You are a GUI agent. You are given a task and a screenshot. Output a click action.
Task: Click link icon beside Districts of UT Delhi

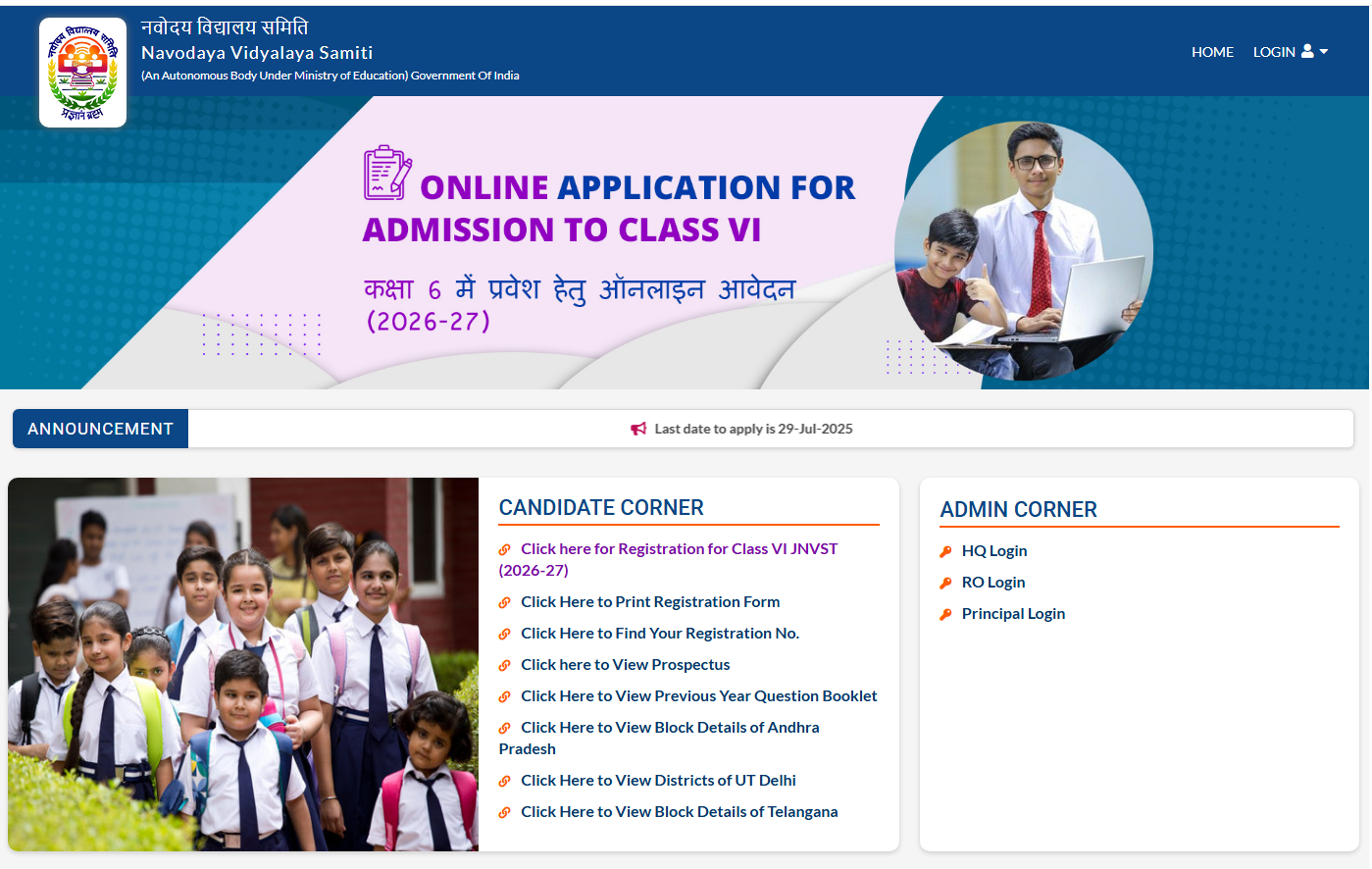(504, 781)
